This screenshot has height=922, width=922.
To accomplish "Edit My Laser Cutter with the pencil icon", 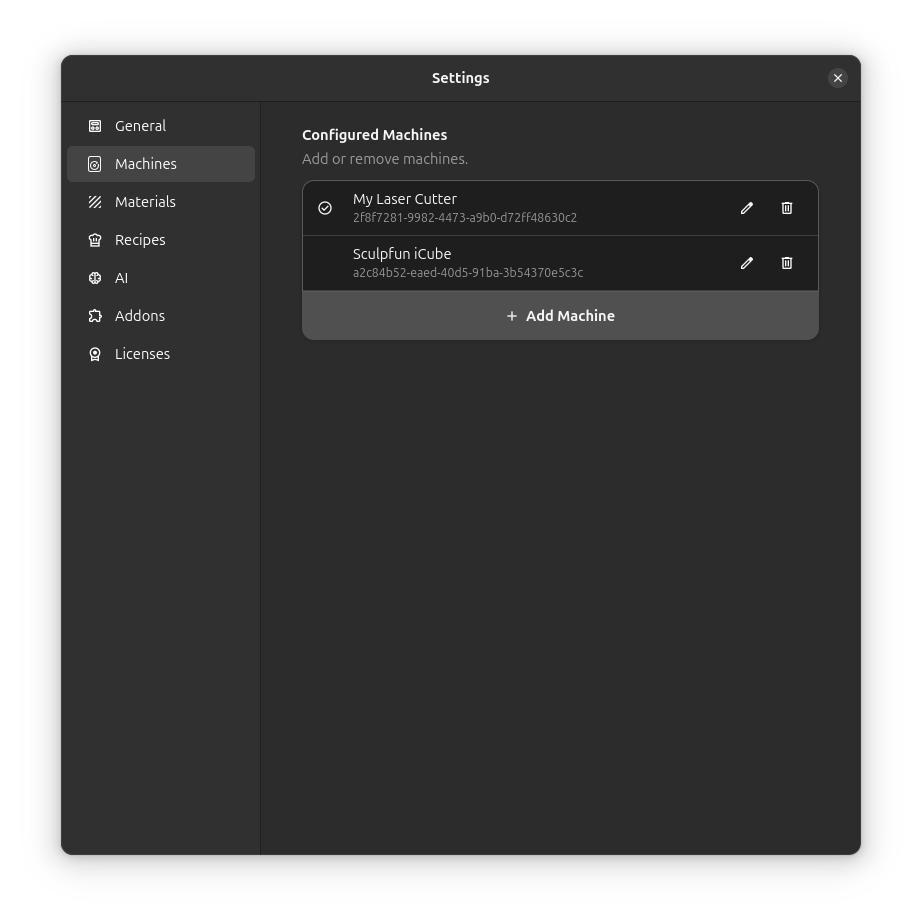I will click(746, 208).
